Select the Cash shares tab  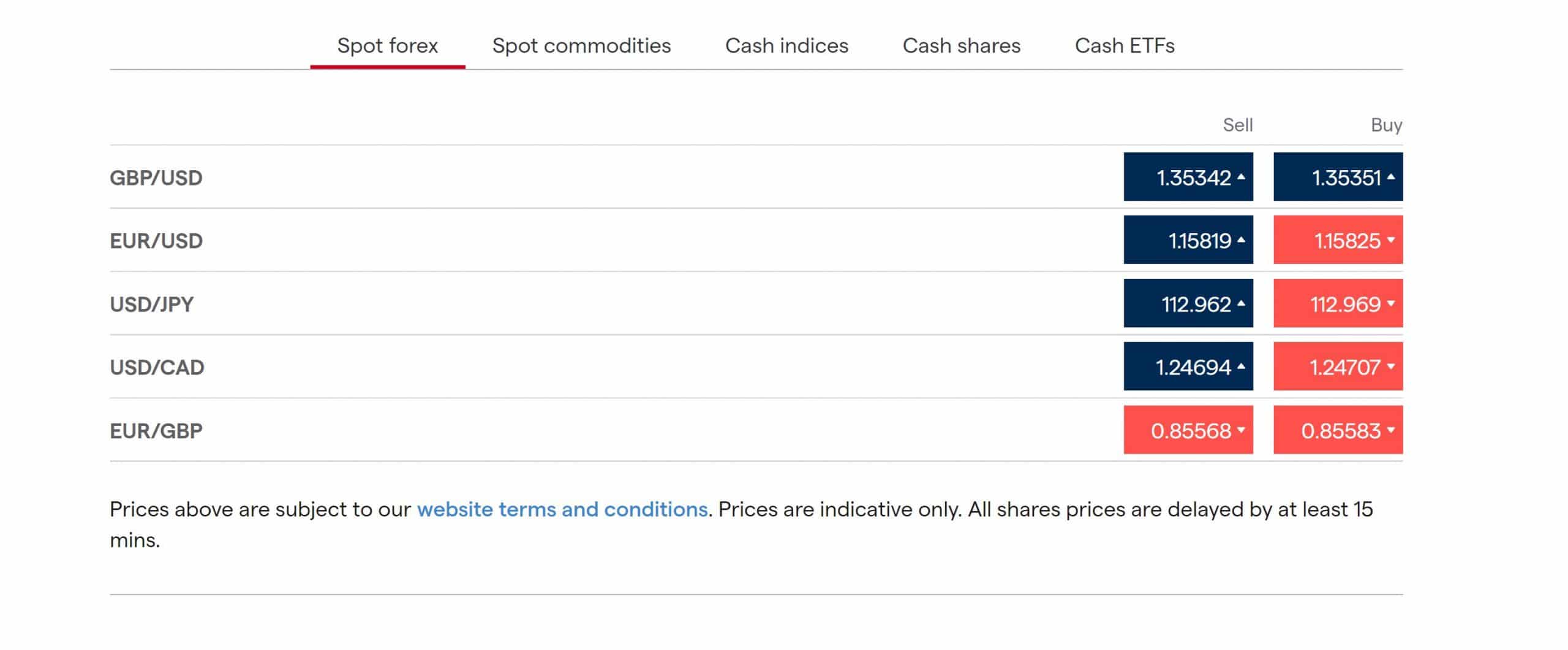tap(961, 46)
